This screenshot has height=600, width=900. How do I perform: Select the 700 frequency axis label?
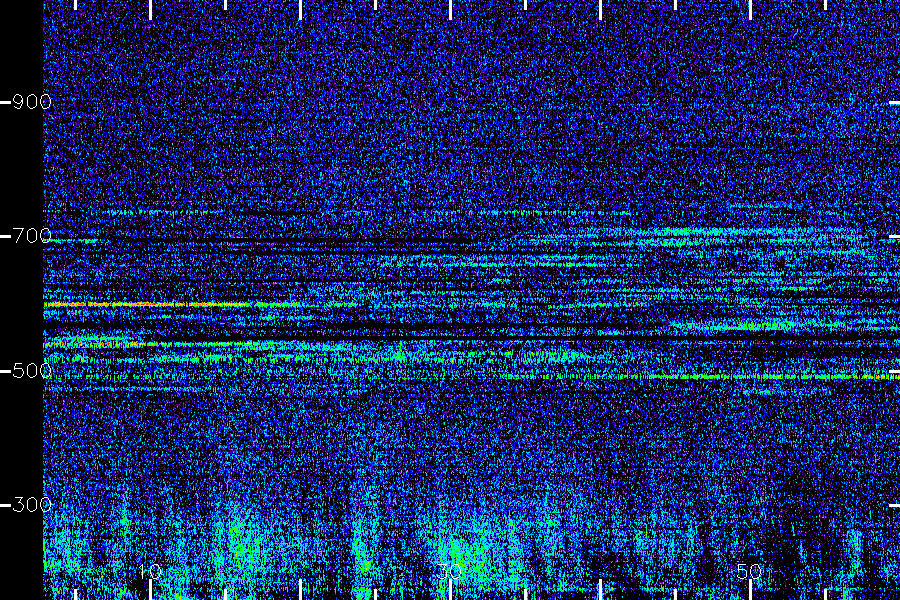click(x=32, y=236)
